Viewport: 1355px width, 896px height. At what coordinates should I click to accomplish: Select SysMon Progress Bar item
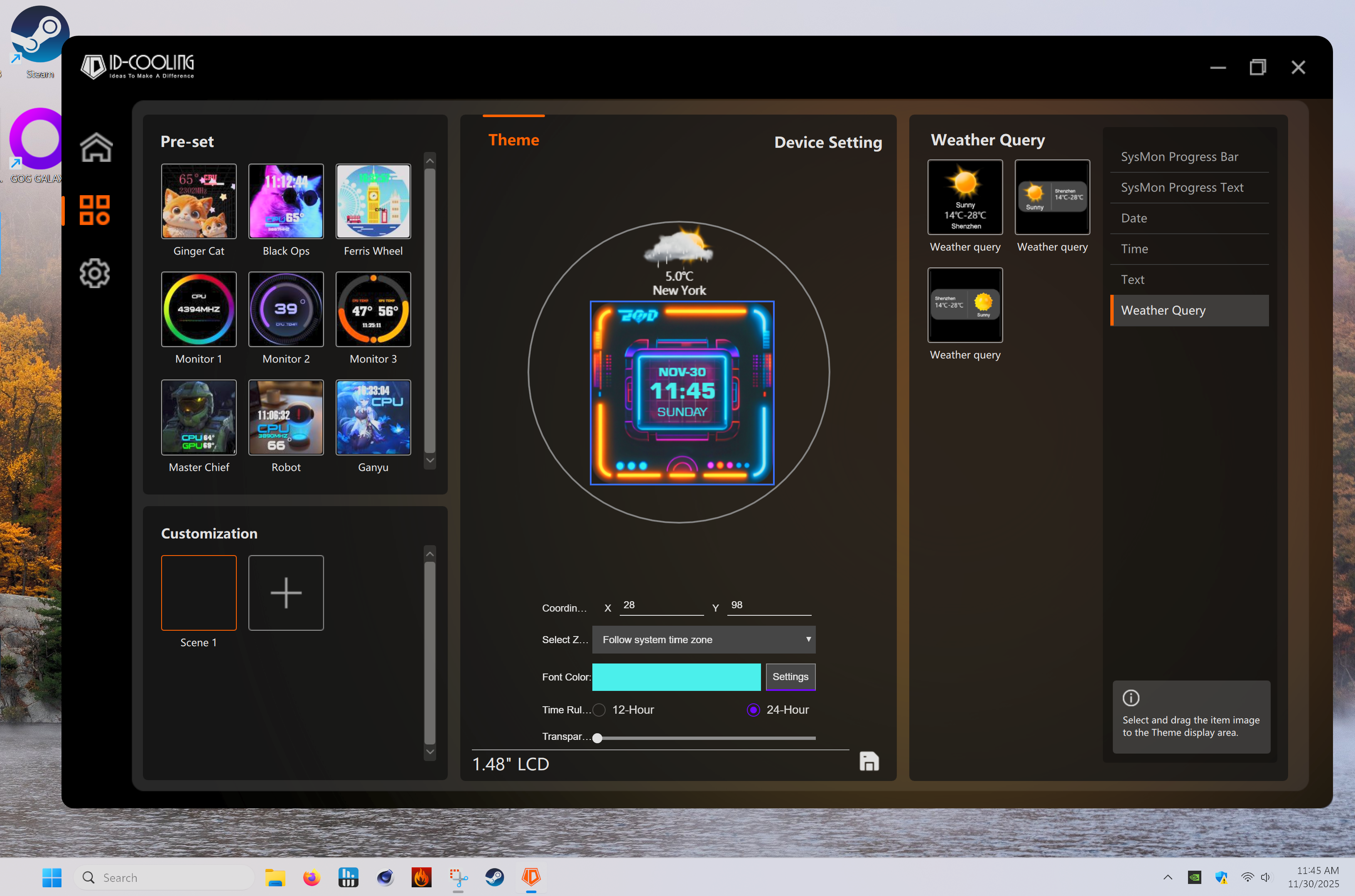click(x=1179, y=157)
